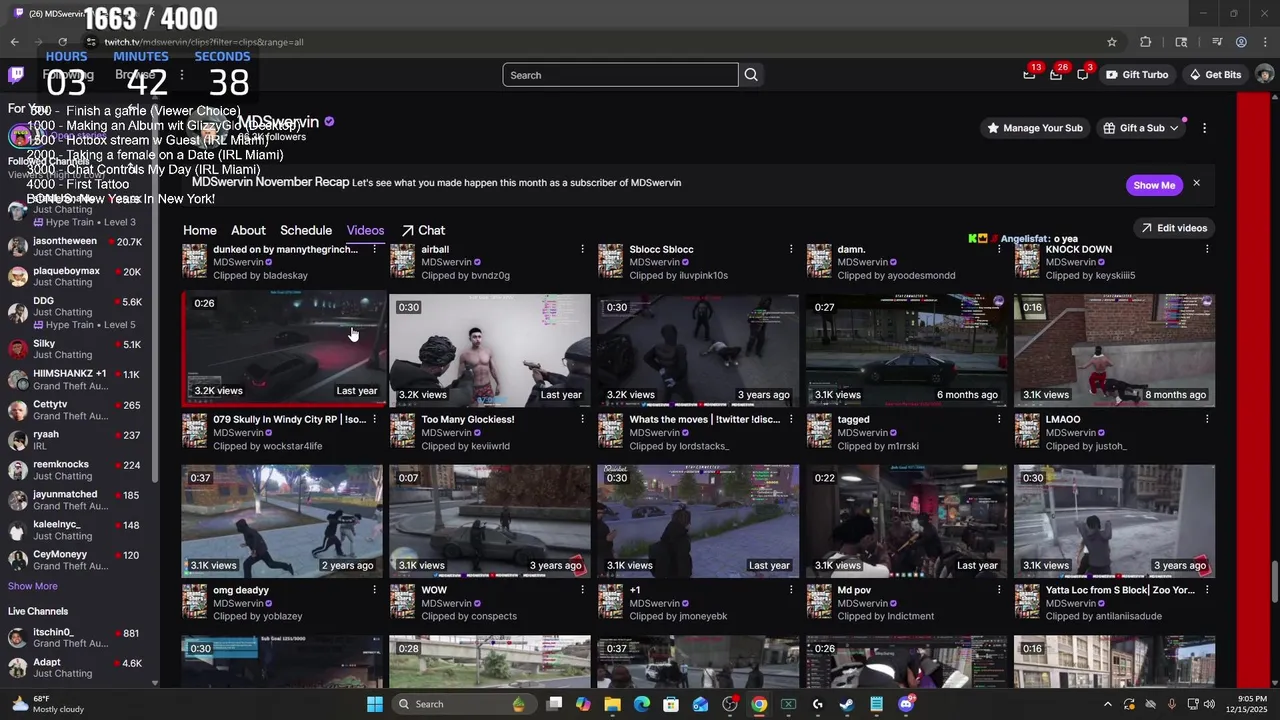1280x720 pixels.
Task: Switch to the Home tab
Action: (200, 230)
